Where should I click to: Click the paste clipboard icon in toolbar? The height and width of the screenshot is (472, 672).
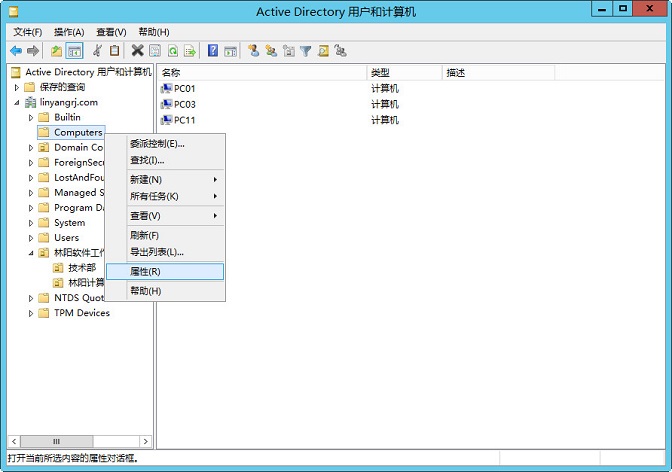[x=114, y=51]
